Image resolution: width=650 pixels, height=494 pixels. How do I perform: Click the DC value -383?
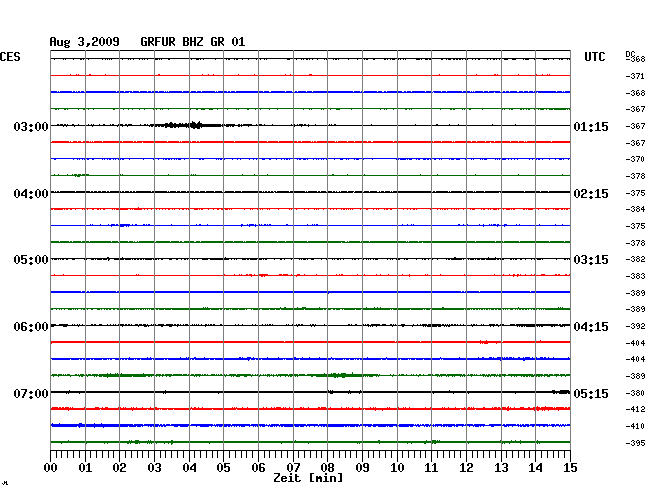point(635,276)
